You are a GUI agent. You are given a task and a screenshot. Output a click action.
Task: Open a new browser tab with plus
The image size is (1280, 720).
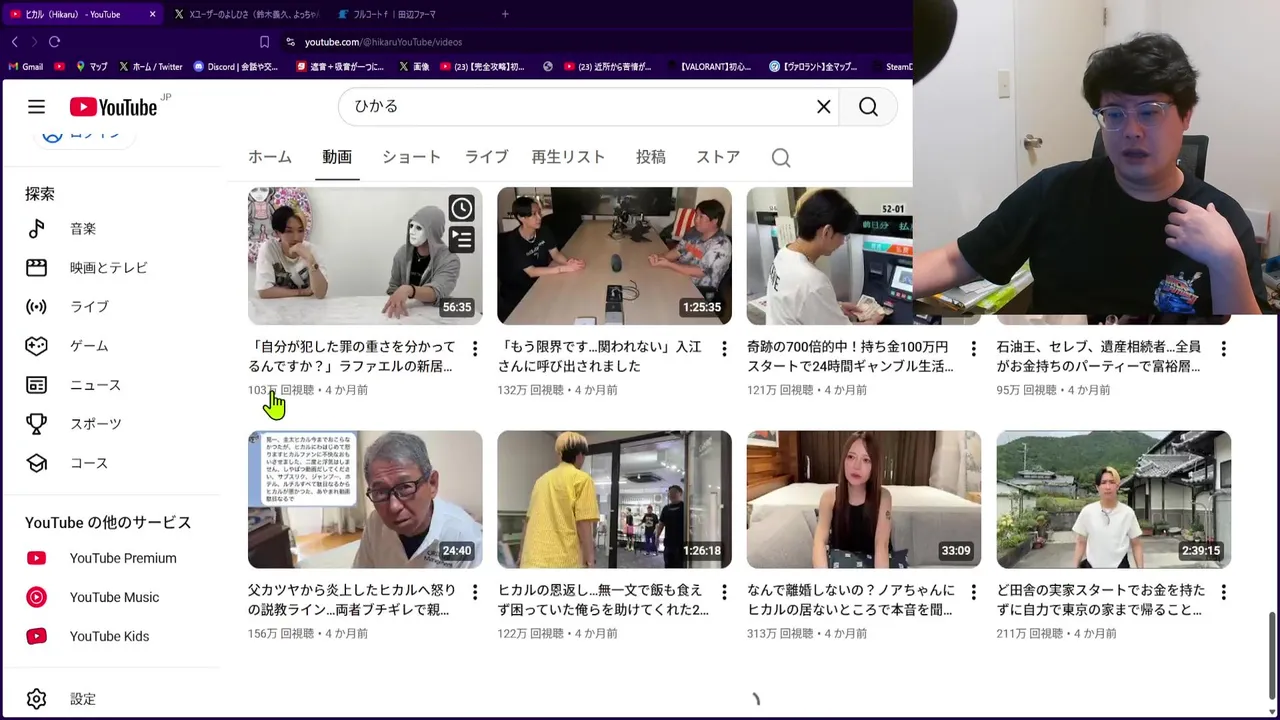(x=505, y=14)
